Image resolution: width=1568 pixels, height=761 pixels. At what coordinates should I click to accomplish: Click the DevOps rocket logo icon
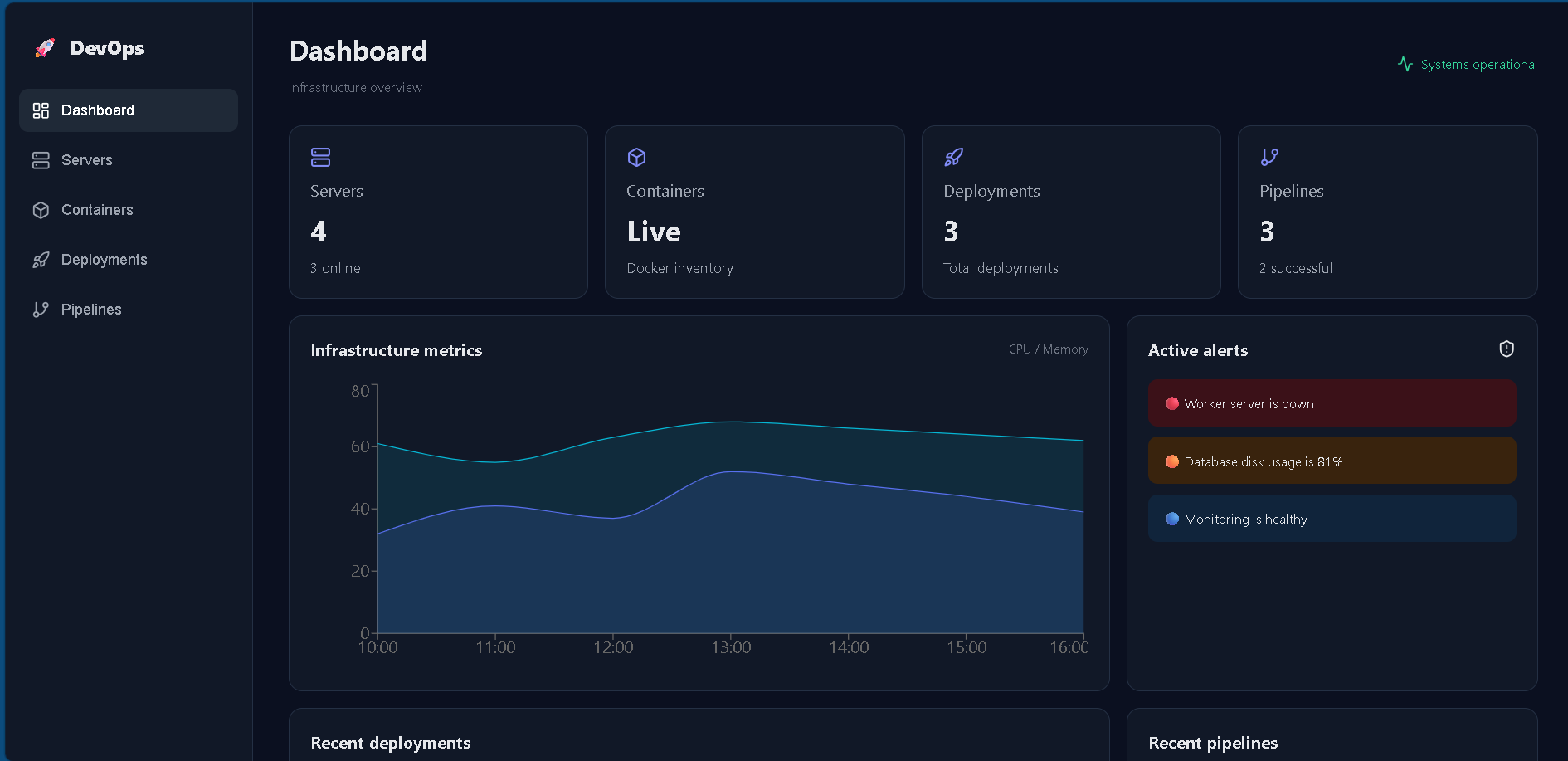click(x=45, y=48)
